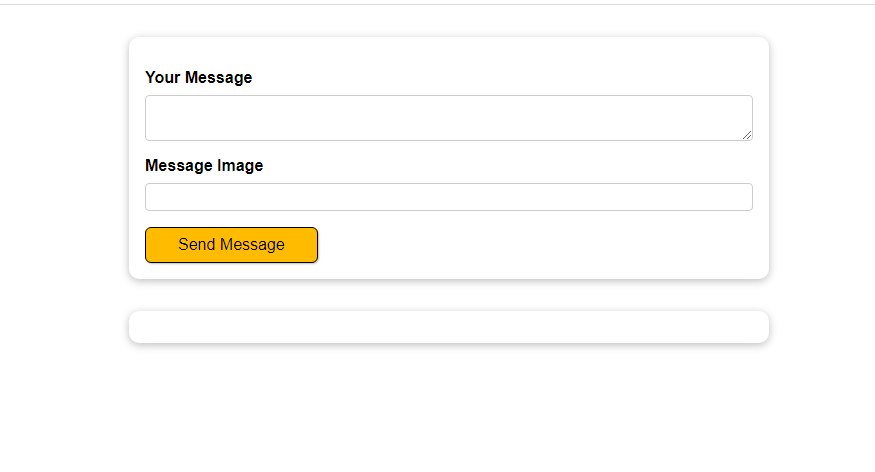
Task: Click the textarea's bottom-right corner handle
Action: click(746, 134)
